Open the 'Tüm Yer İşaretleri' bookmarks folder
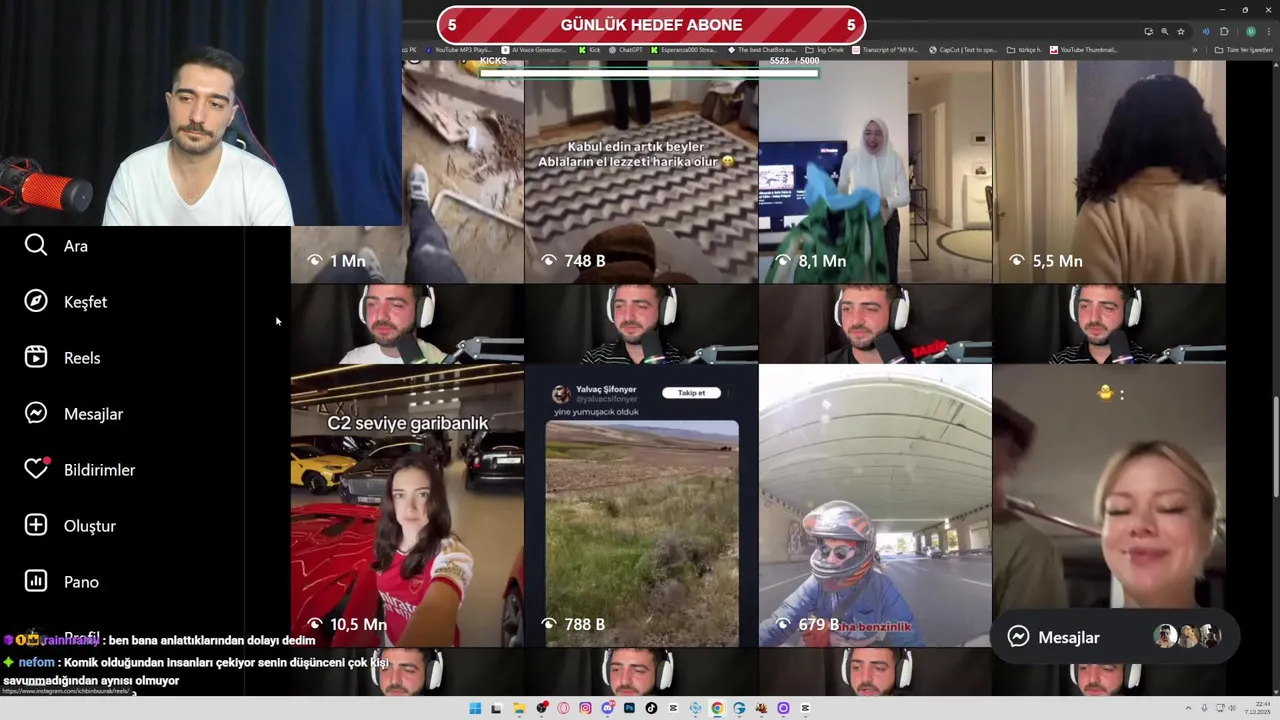 point(1243,50)
